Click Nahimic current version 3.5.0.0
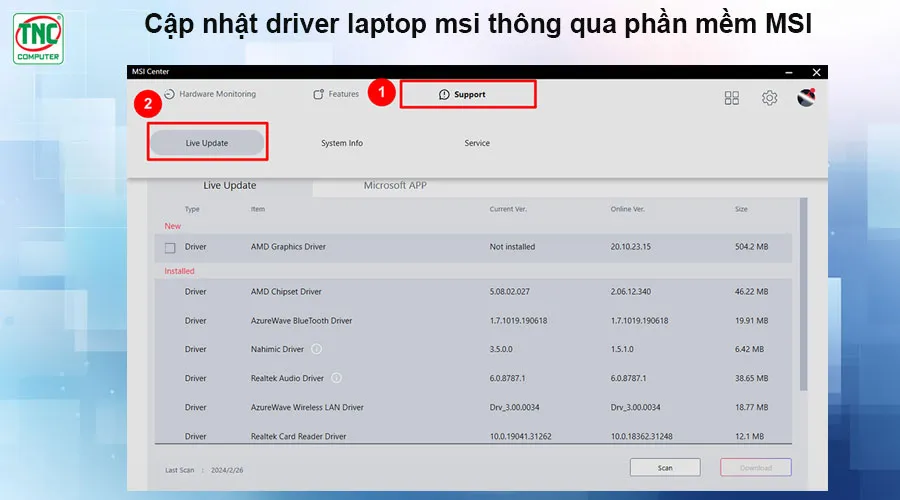Image resolution: width=900 pixels, height=500 pixels. [501, 349]
